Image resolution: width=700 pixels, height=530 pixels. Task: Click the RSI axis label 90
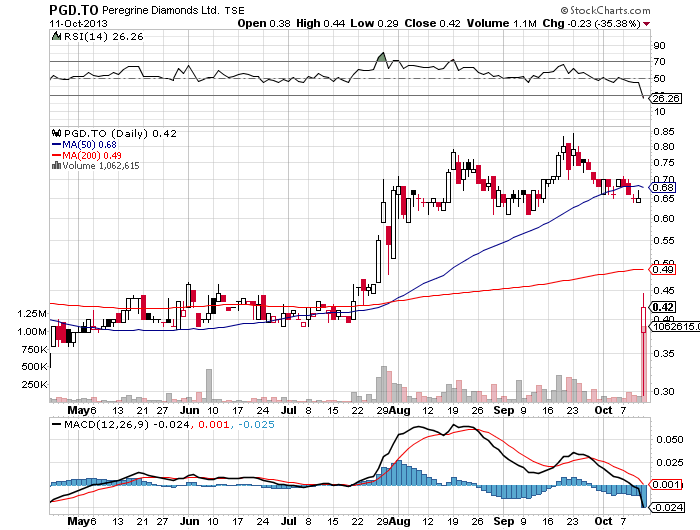(x=659, y=46)
